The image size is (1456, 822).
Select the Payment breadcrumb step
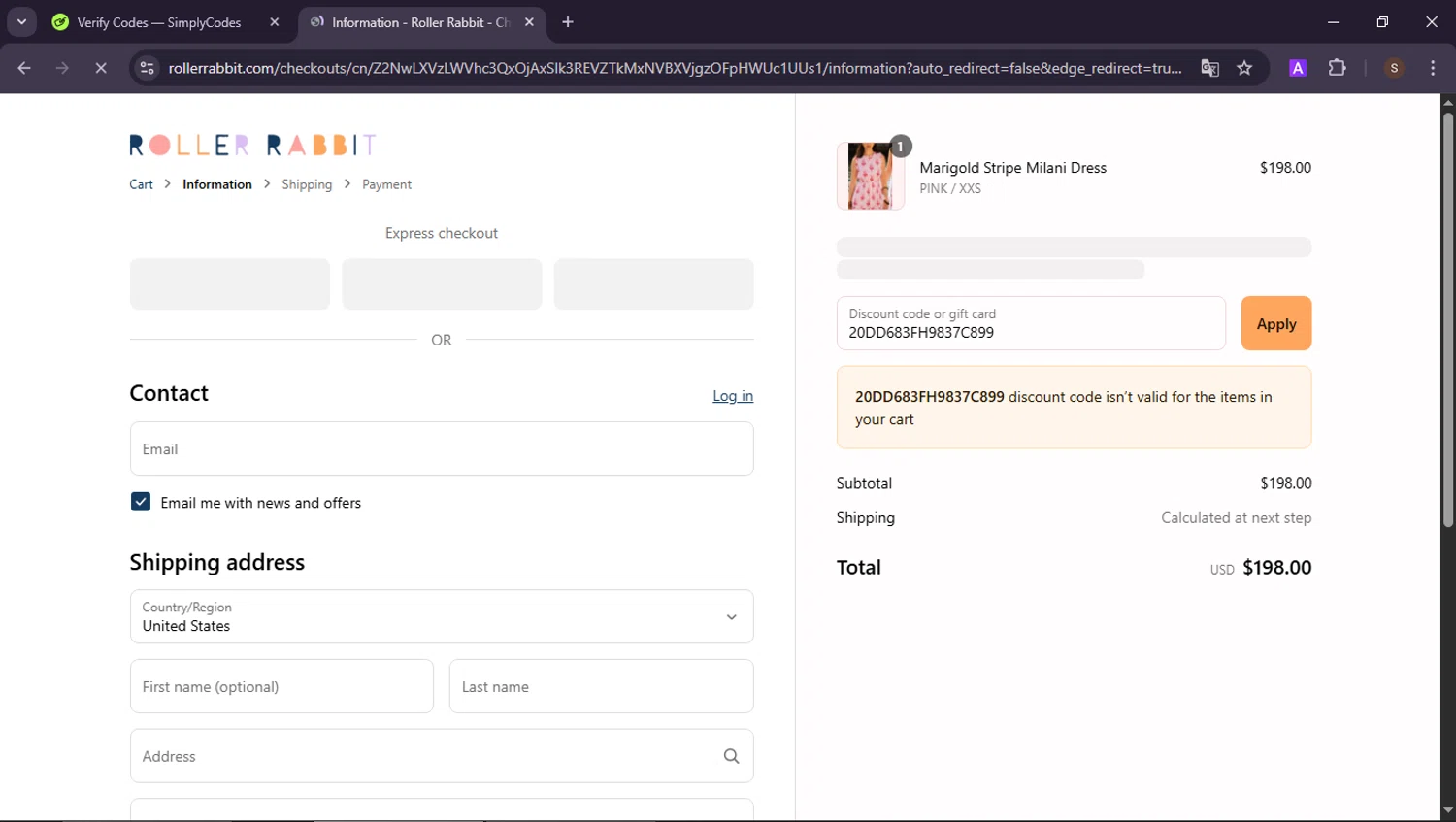[386, 184]
